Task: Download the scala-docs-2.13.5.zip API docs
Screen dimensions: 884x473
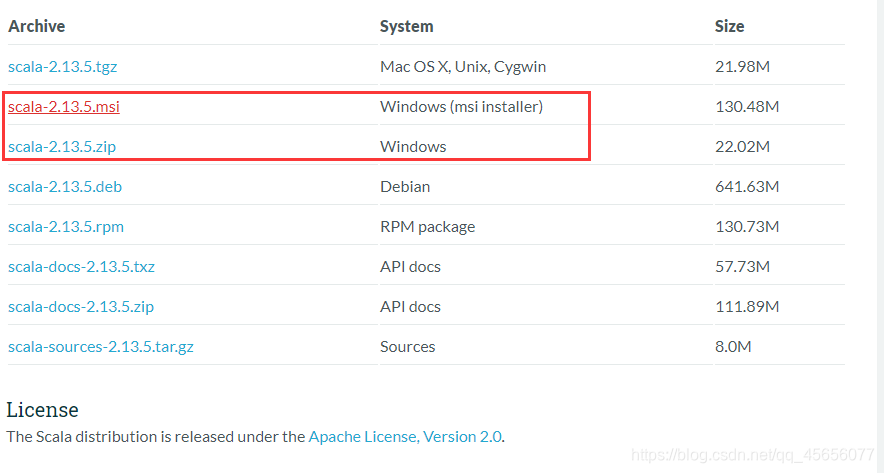Action: coord(81,307)
